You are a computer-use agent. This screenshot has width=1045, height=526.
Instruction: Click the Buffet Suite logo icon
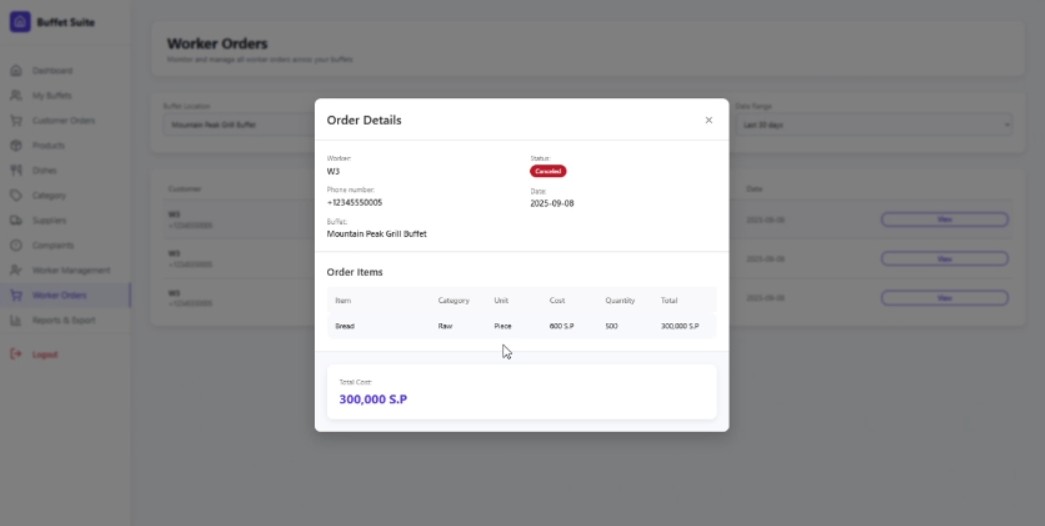pos(20,22)
